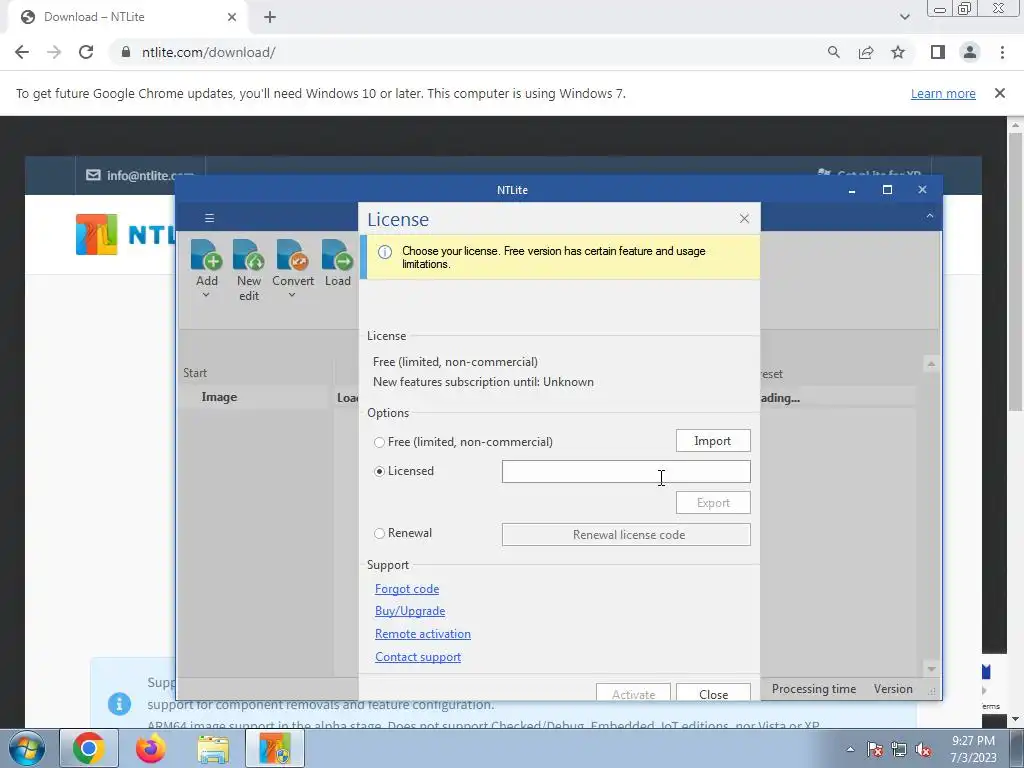Click the Load icon in NTLite toolbar
1024x768 pixels.
tap(337, 255)
